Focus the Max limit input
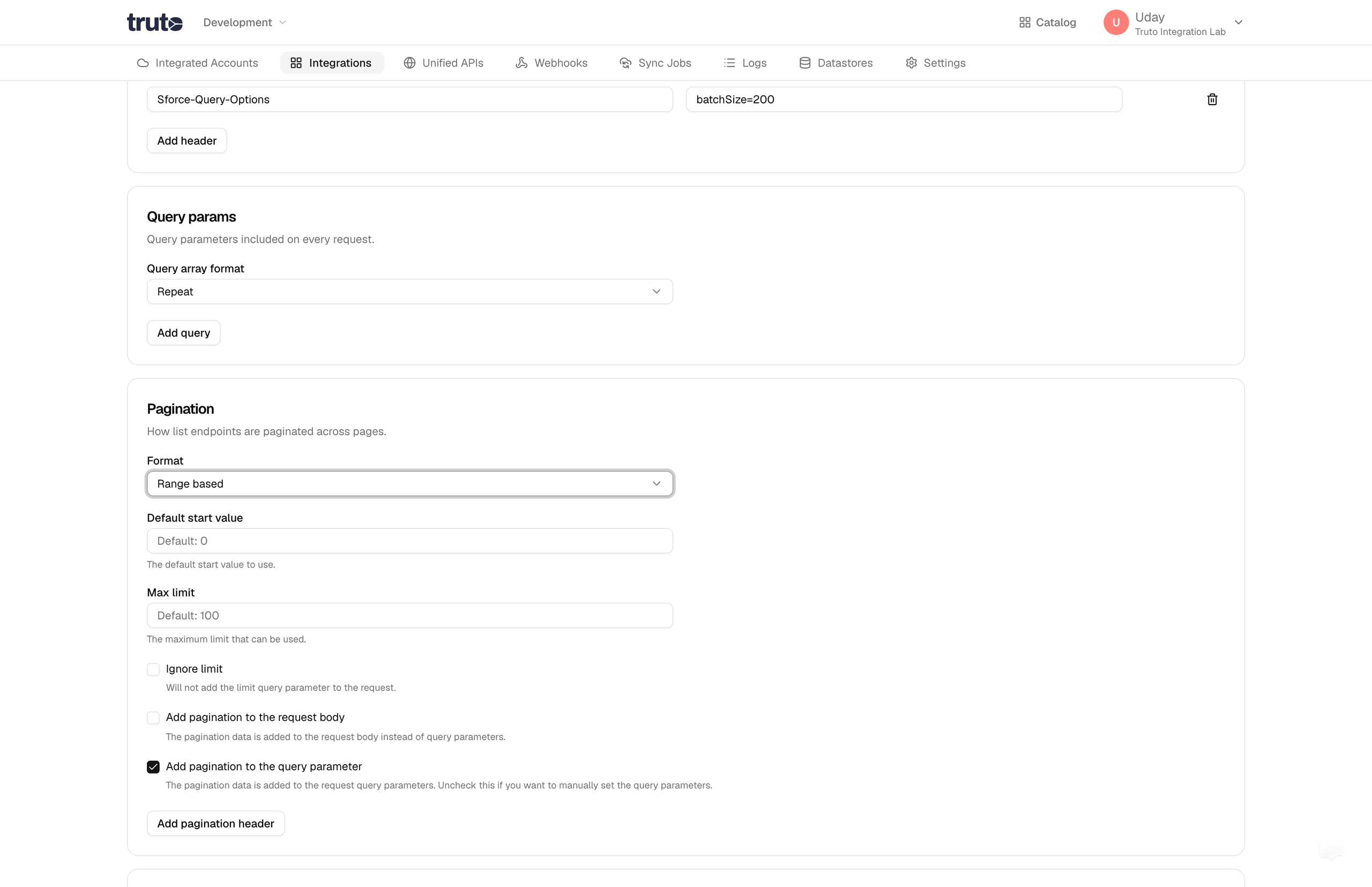1372x887 pixels. point(409,615)
